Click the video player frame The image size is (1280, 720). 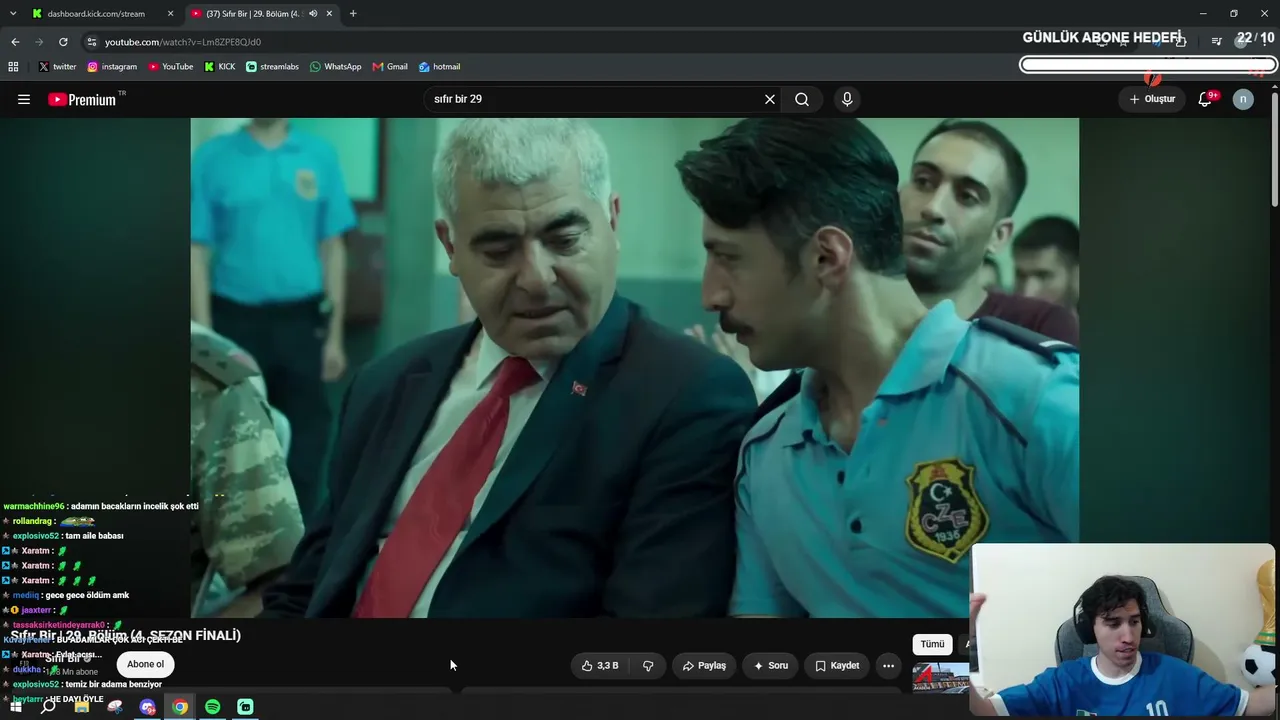click(635, 368)
